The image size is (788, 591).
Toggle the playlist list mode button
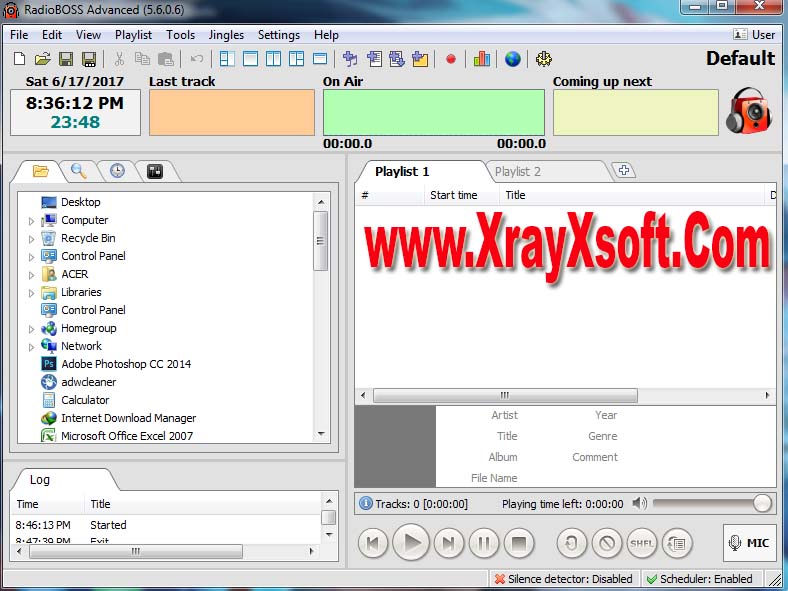pos(677,543)
